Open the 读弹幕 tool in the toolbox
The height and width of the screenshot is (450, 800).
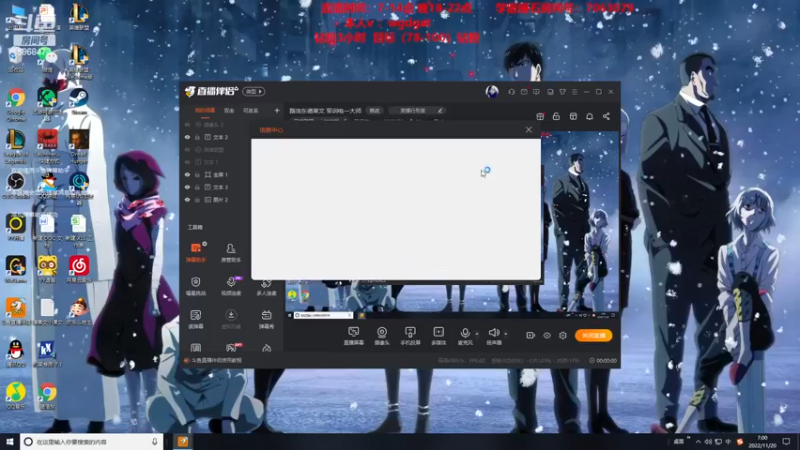[196, 319]
